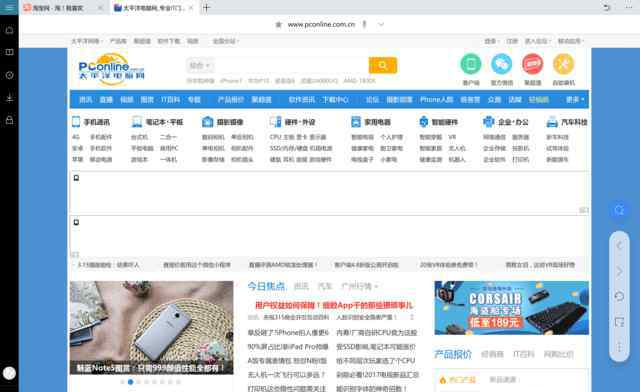Open downloads arrow icon in sidebar
Viewport: 640px width, 392px height.
coord(9,98)
